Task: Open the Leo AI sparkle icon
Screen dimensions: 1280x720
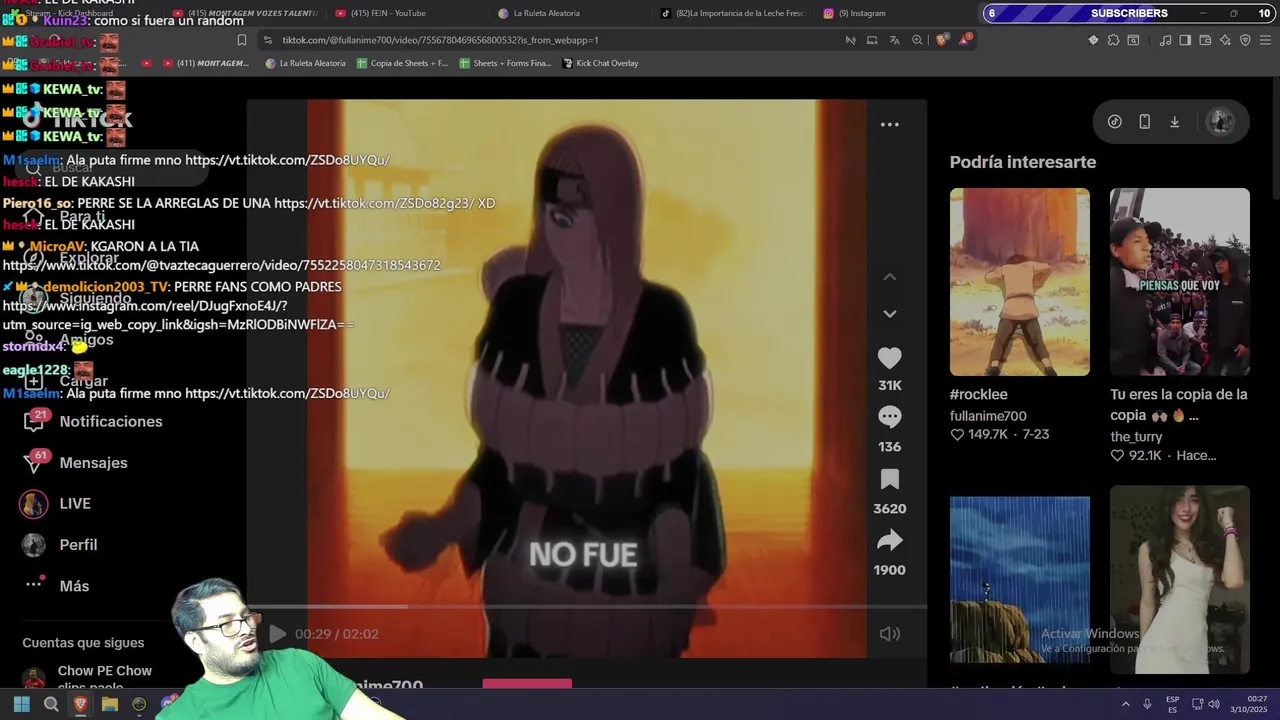Action: (x=1225, y=40)
